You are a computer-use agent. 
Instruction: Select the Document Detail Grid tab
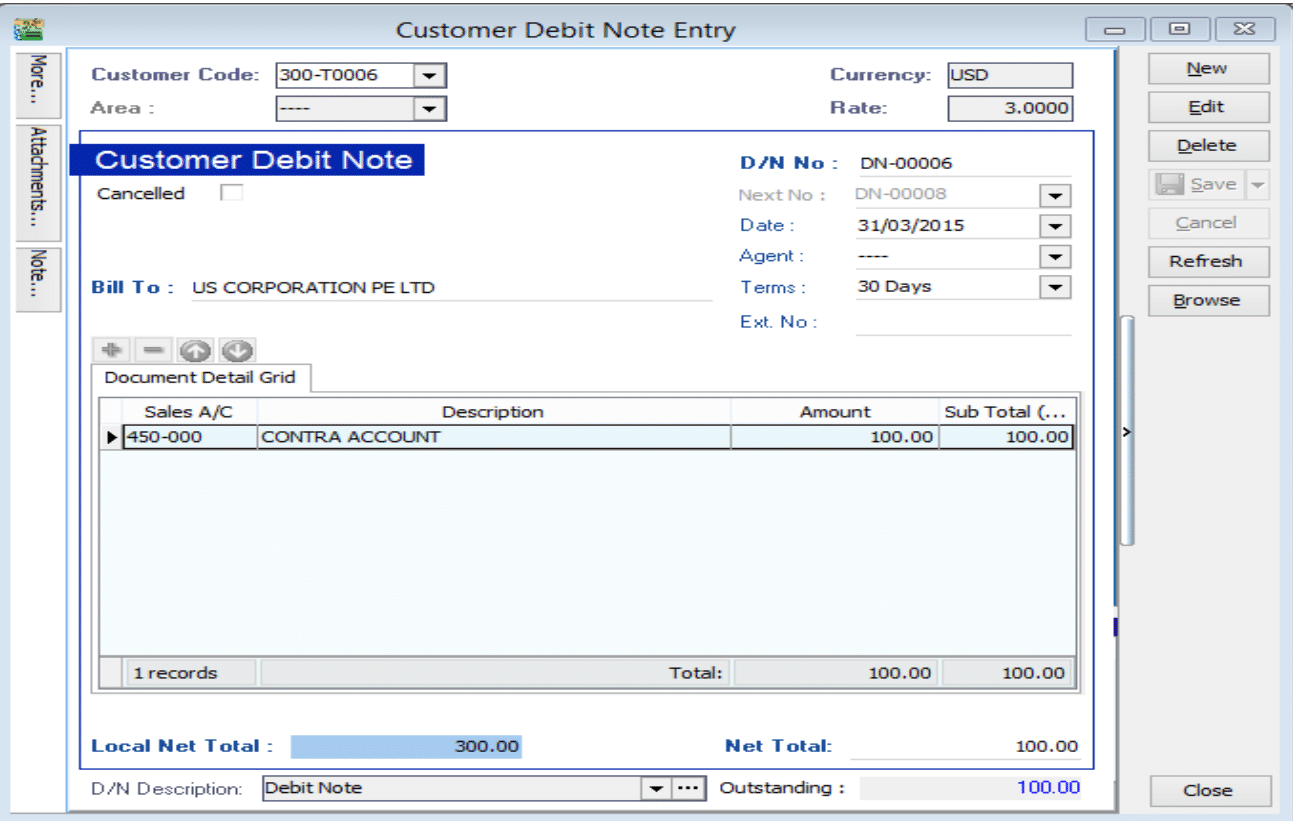tap(200, 378)
